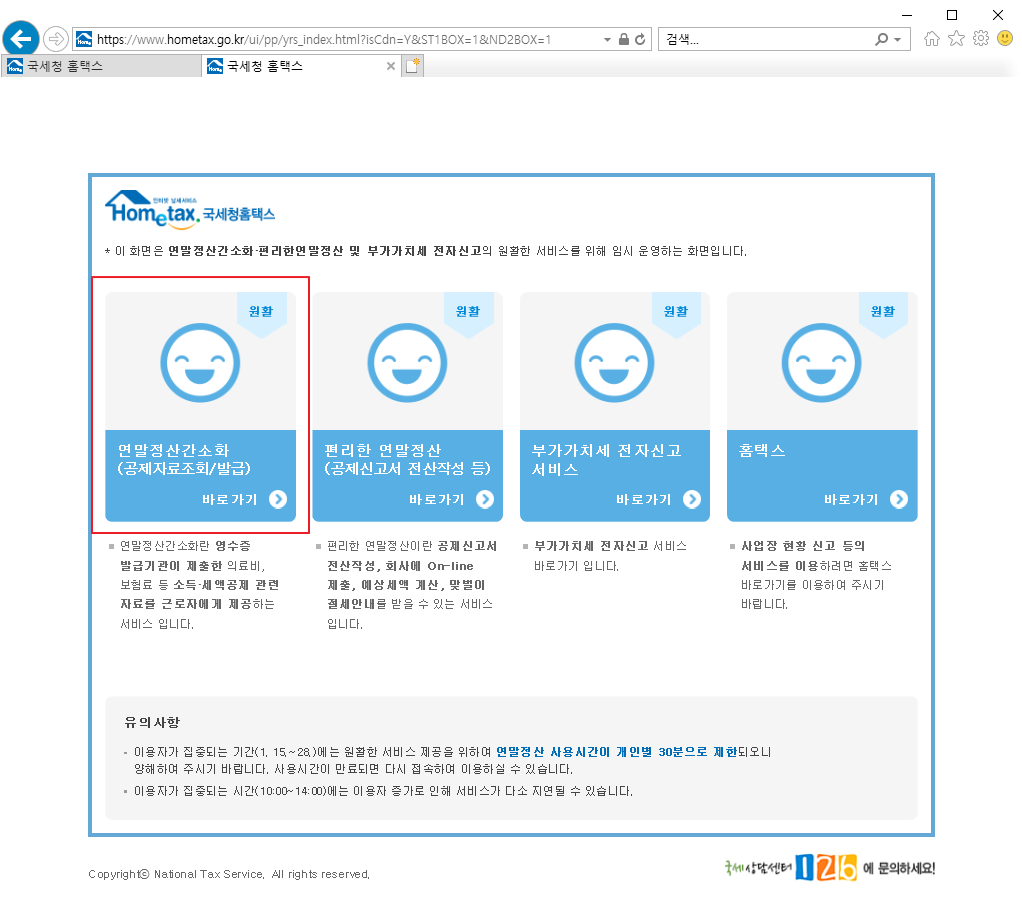Click Copyright National Tax Service footer text
This screenshot has width=1022, height=898.
tap(229, 875)
